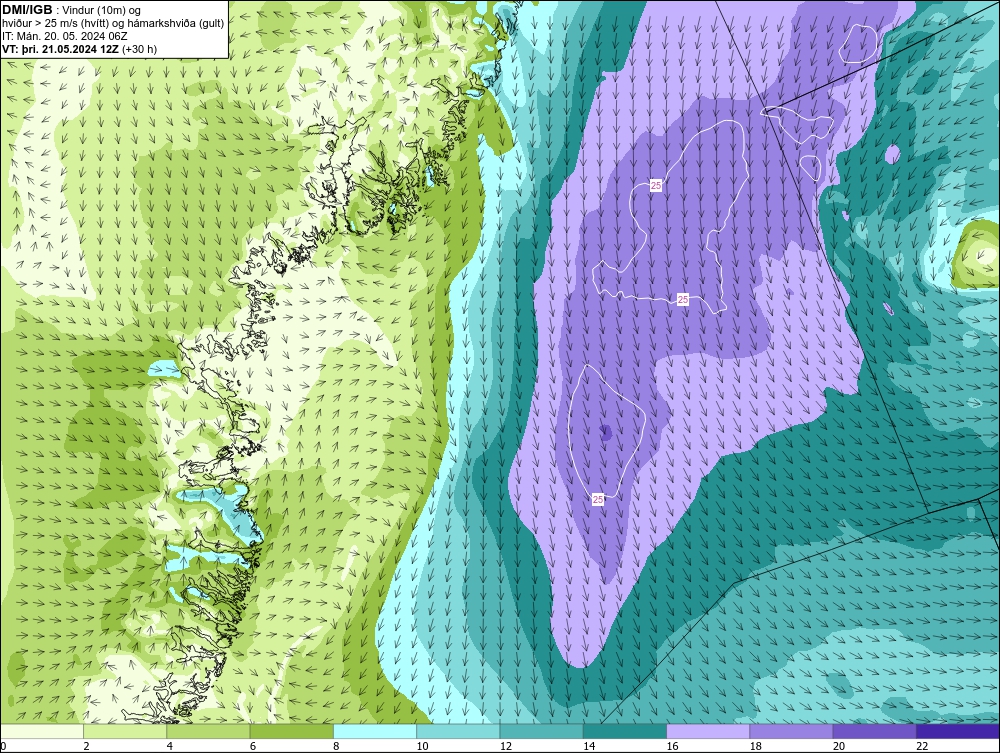Click the darkest swatch above 22 m/s
1000x753 pixels.
[x=958, y=731]
